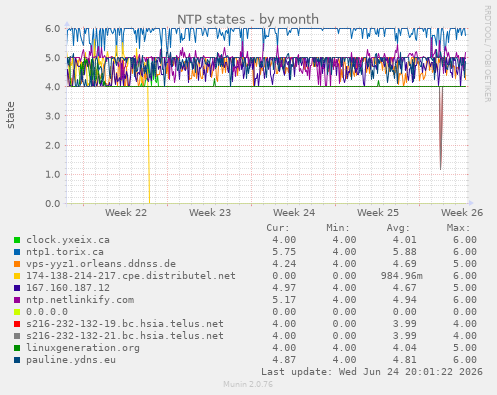This screenshot has width=497, height=395.
Task: Click linuxgeneration.org average value 4.04
Action: click(x=404, y=348)
